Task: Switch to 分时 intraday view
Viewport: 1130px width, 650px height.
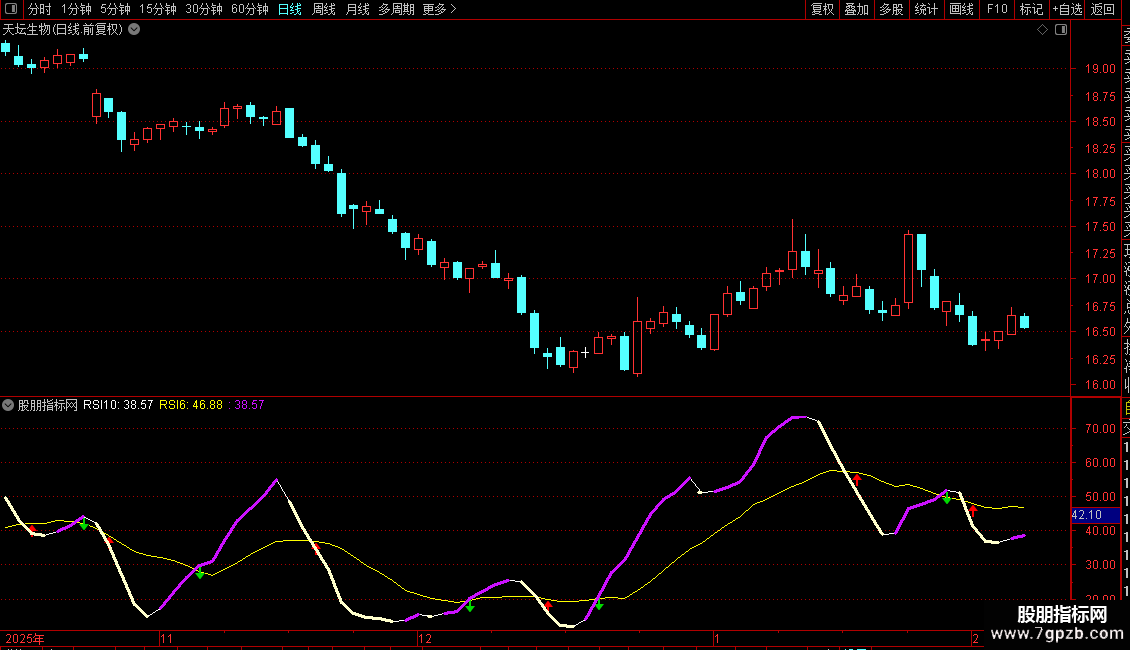Action: point(40,9)
